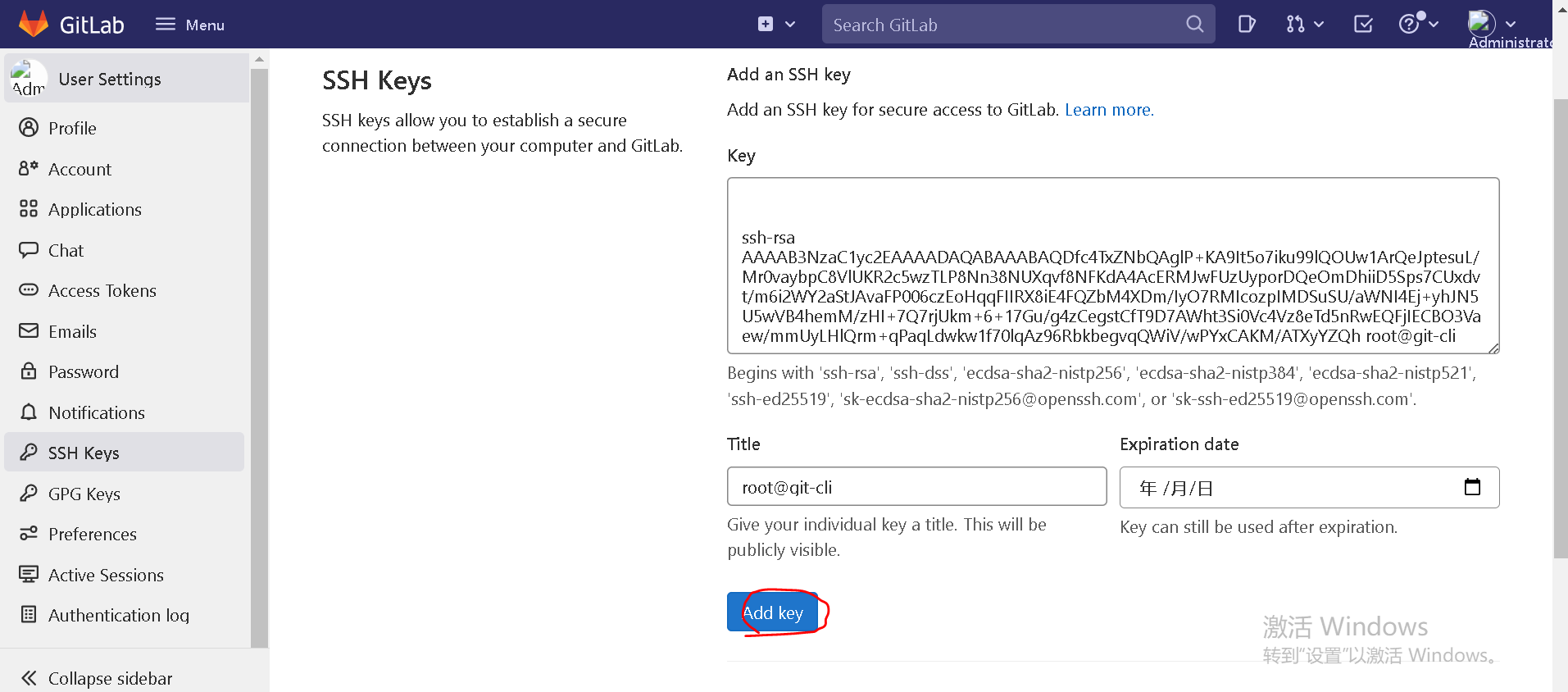Expand the create new dropdown arrow
Screen dimensions: 1568x692
pyautogui.click(x=790, y=25)
